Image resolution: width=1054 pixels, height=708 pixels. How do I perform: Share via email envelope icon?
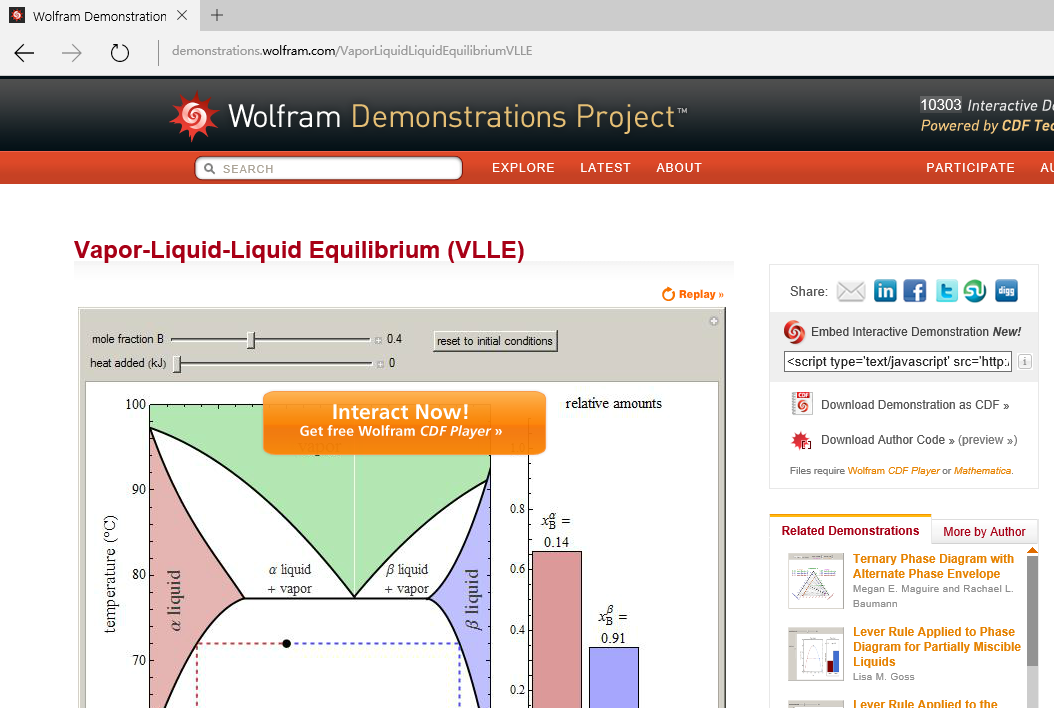[x=851, y=291]
